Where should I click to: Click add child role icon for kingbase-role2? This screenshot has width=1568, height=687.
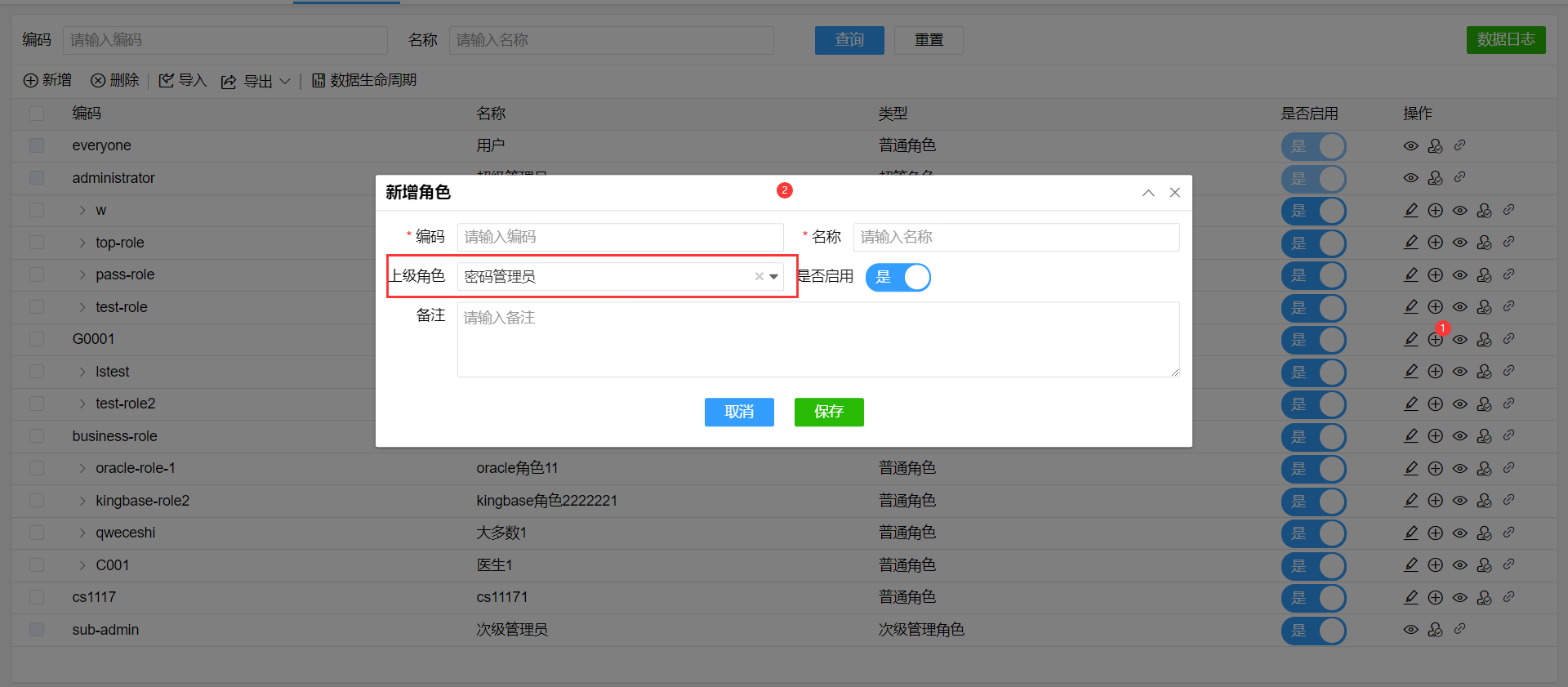1435,501
